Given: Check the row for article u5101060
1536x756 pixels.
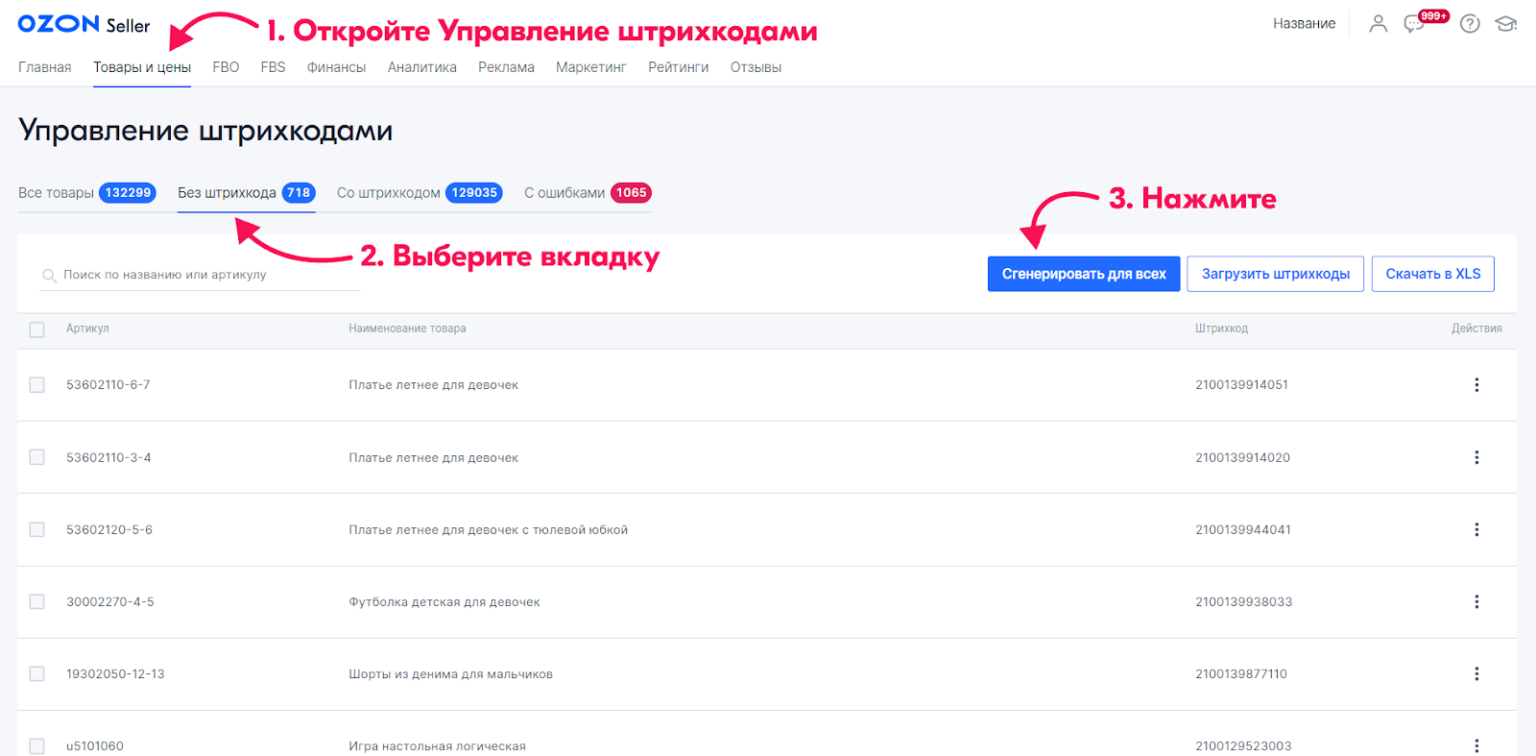Looking at the screenshot, I should (x=37, y=745).
